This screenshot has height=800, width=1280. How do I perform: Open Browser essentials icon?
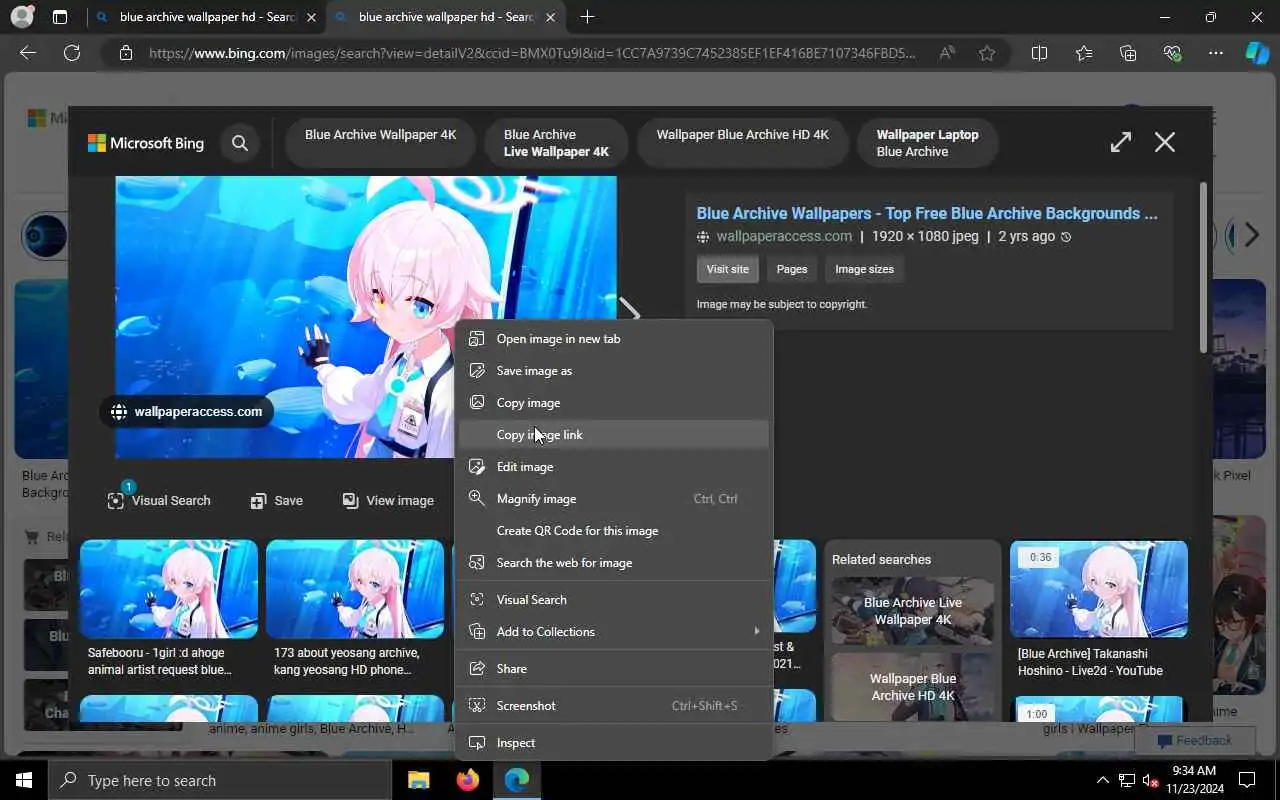[x=1172, y=53]
